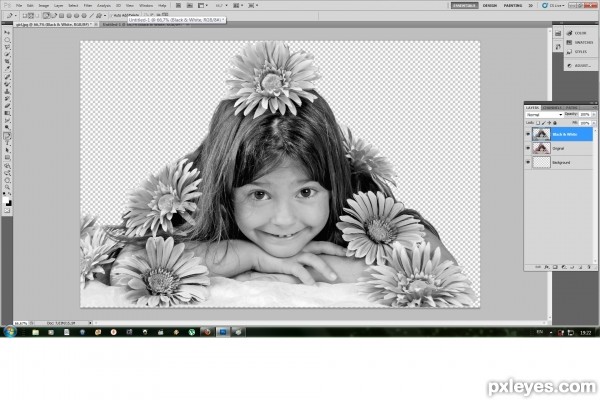Image resolution: width=600 pixels, height=400 pixels.
Task: Choose the Freeform Pen option in options bar
Action: tap(54, 16)
